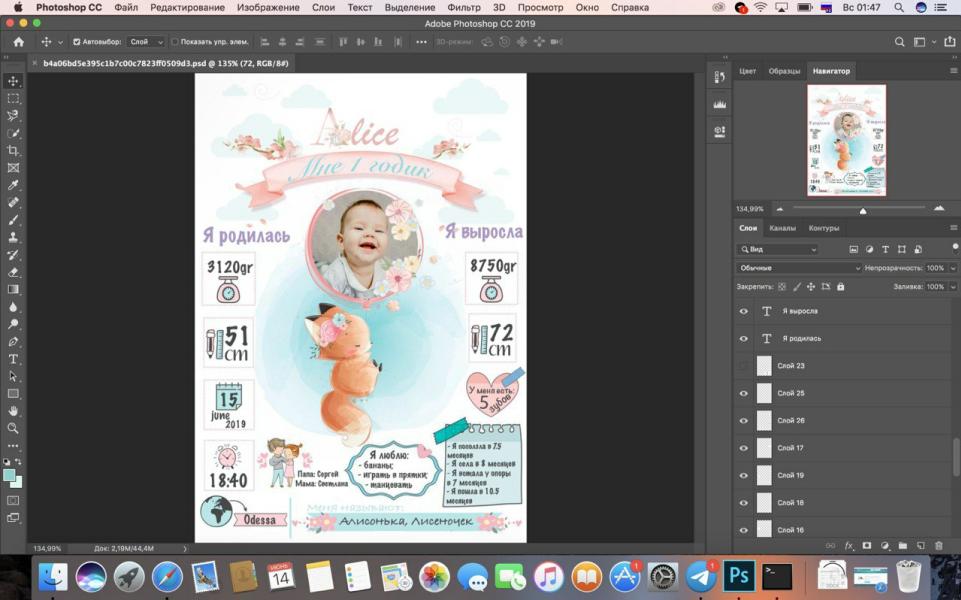Enable the Показать упр. элем. checkbox

175,42
